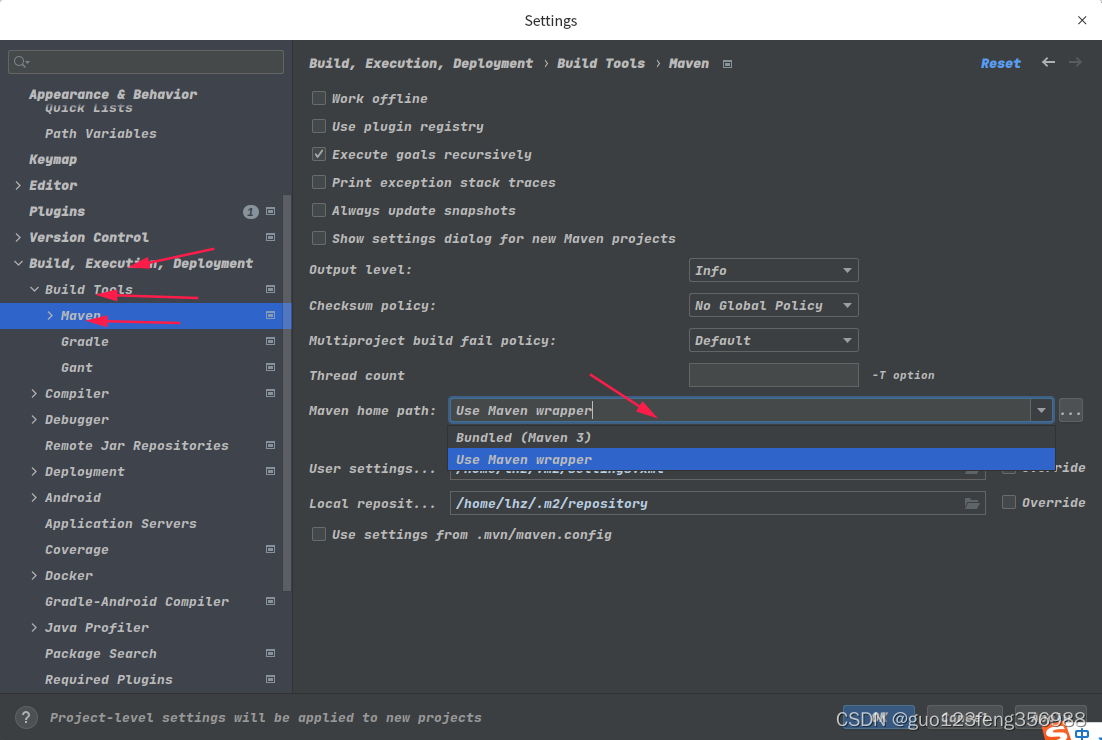1102x740 pixels.
Task: Enable Always update snapshots checkbox
Action: click(318, 210)
